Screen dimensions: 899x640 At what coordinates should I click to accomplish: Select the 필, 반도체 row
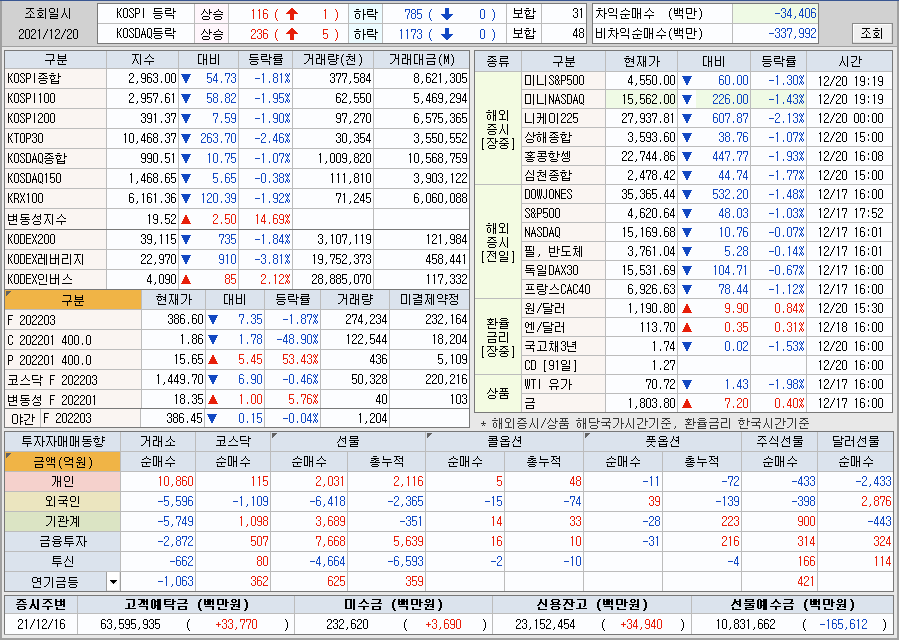(x=707, y=251)
